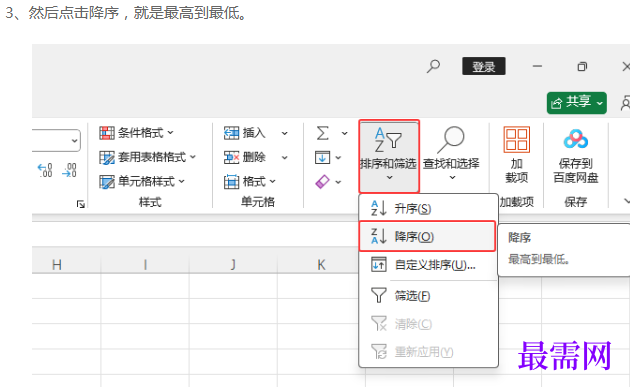Expand the 插入 dropdown arrow
630x387 pixels.
tap(284, 133)
